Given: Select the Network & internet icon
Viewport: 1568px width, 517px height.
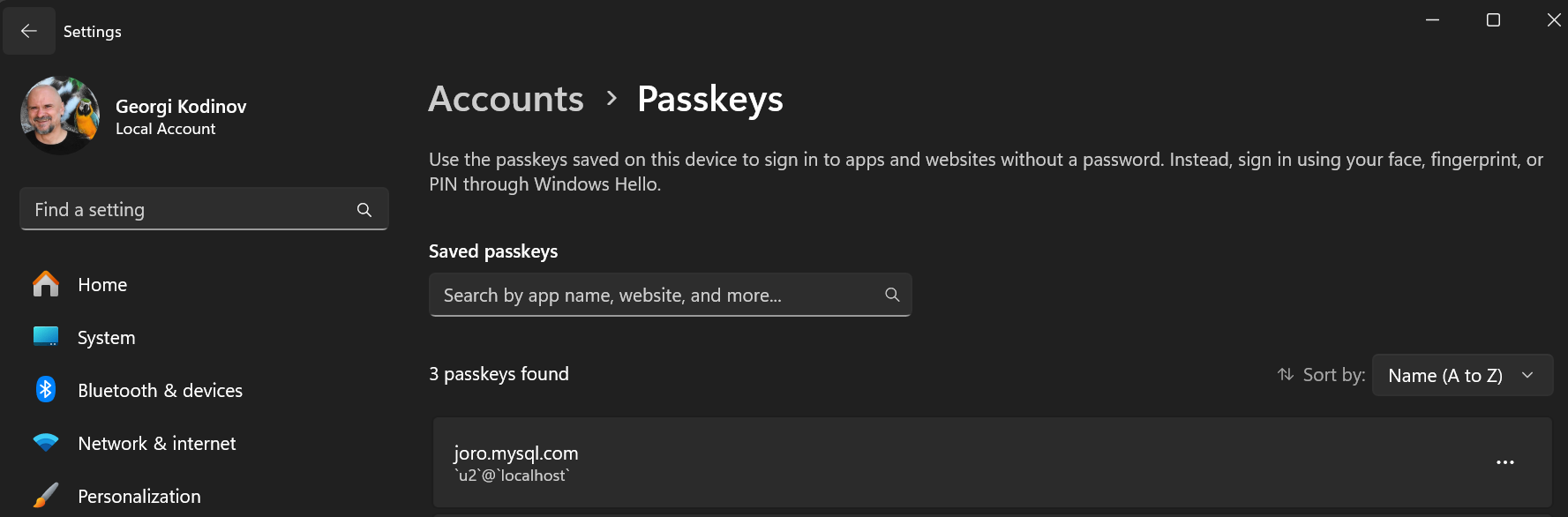Looking at the screenshot, I should pyautogui.click(x=45, y=443).
